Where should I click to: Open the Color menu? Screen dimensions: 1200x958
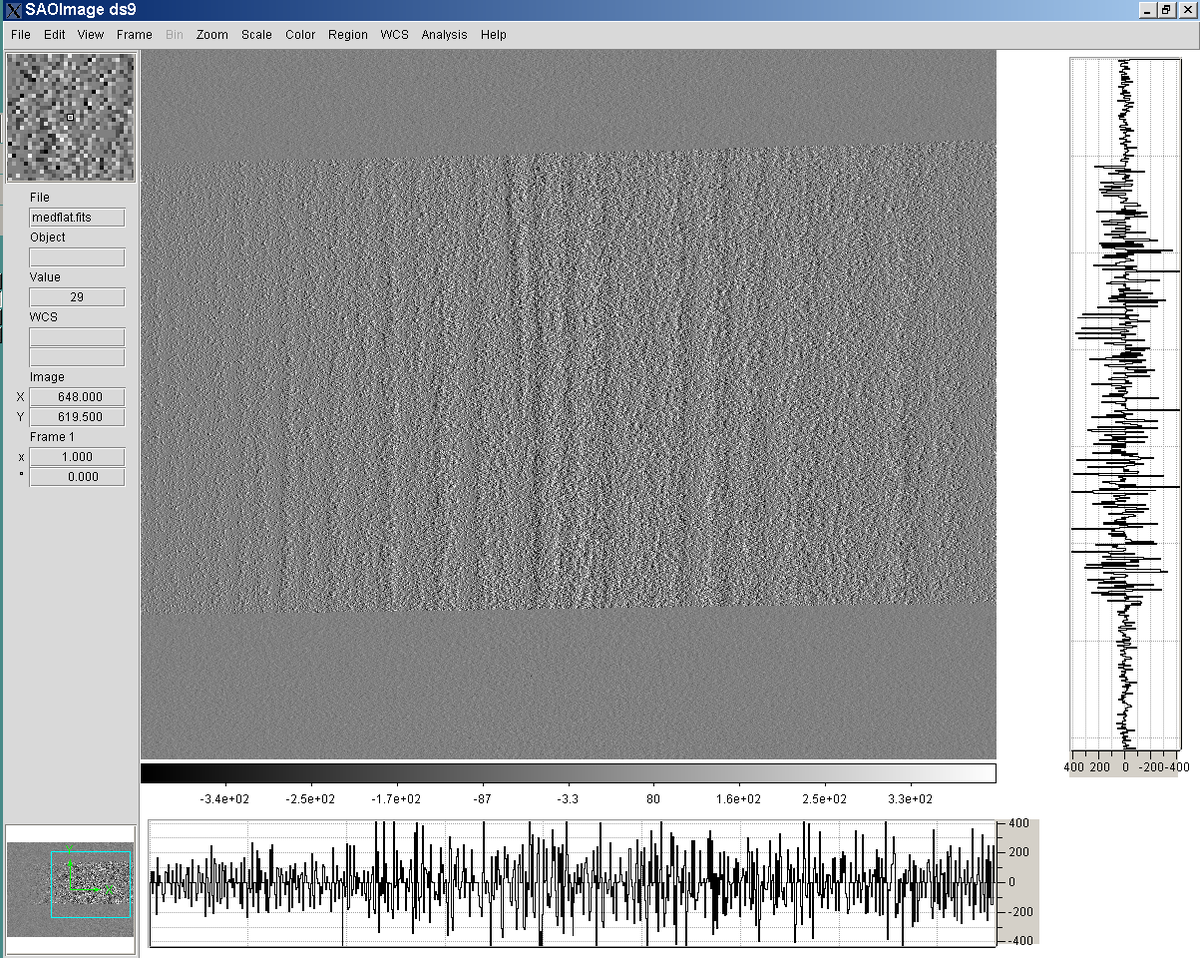tap(299, 34)
